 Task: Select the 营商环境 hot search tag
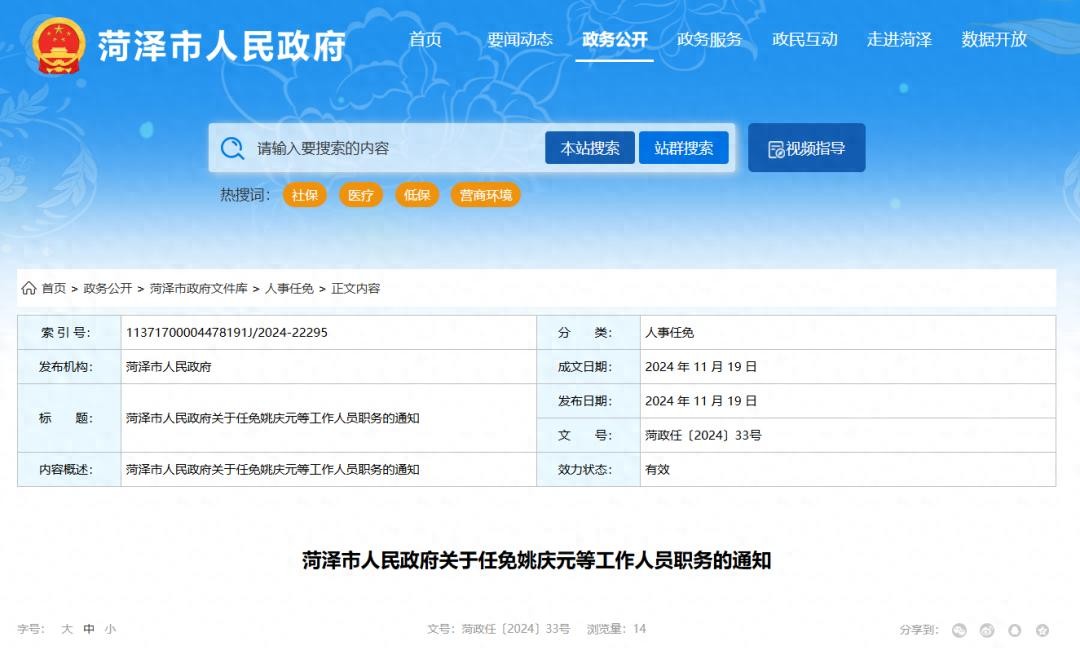pyautogui.click(x=485, y=195)
